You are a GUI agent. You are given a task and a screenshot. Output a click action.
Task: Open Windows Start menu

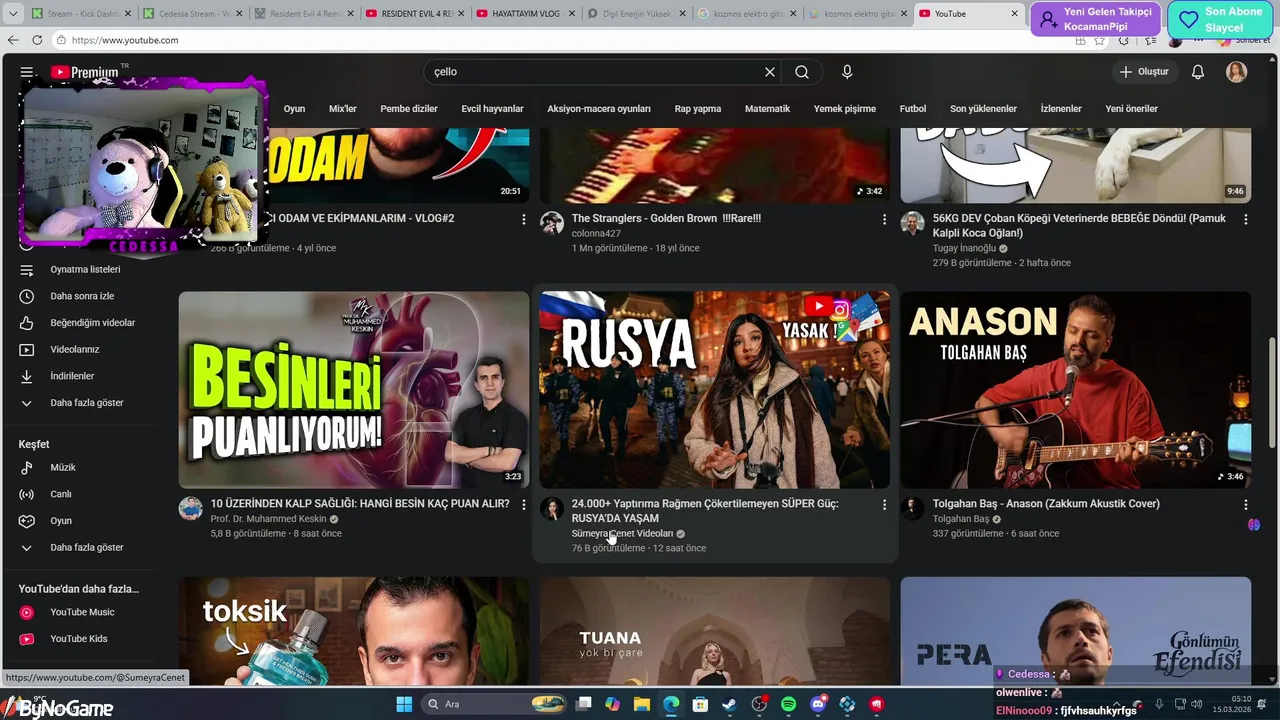click(x=404, y=704)
